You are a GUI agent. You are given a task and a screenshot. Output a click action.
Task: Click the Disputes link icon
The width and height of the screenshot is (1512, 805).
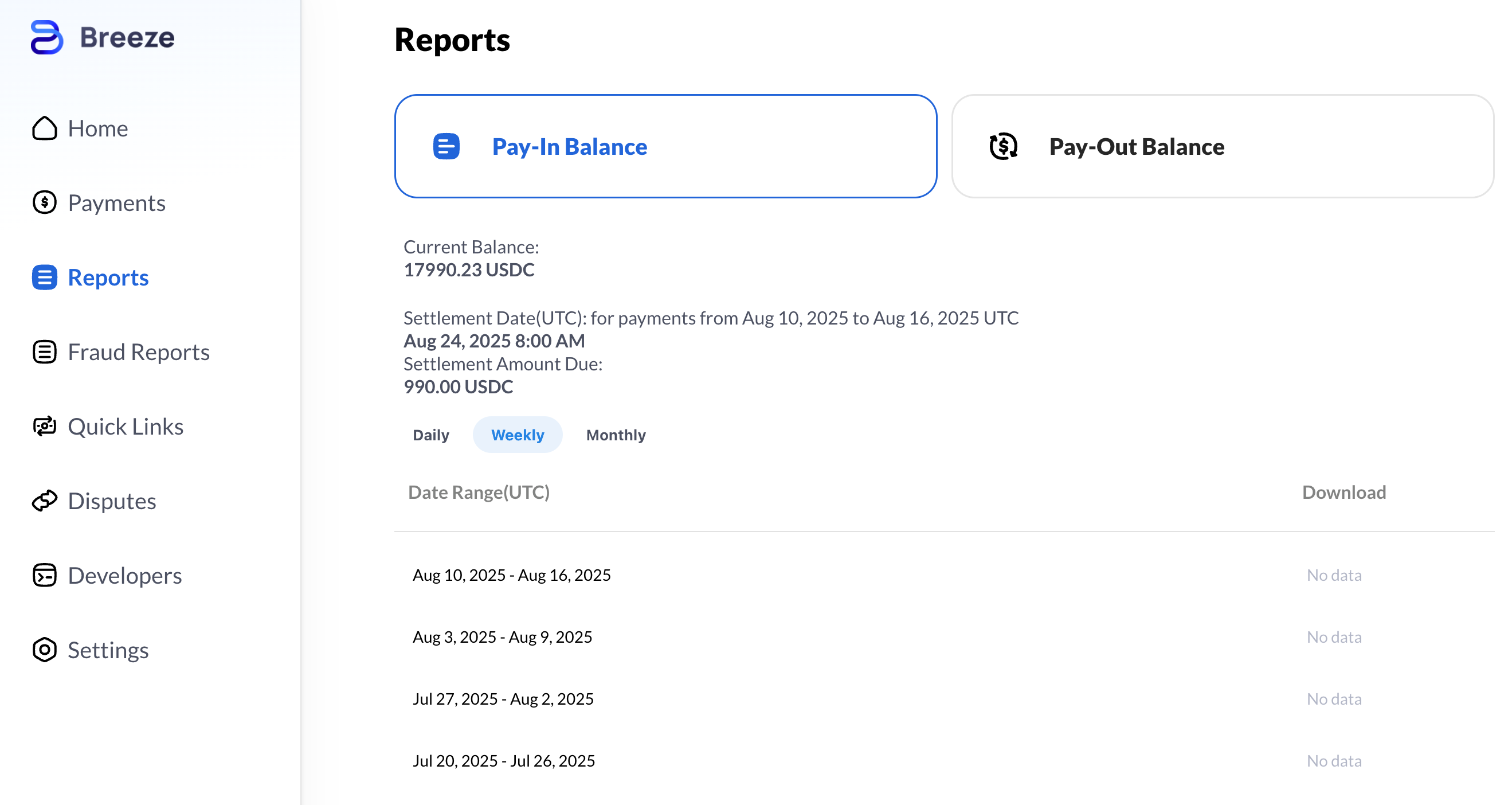(45, 501)
